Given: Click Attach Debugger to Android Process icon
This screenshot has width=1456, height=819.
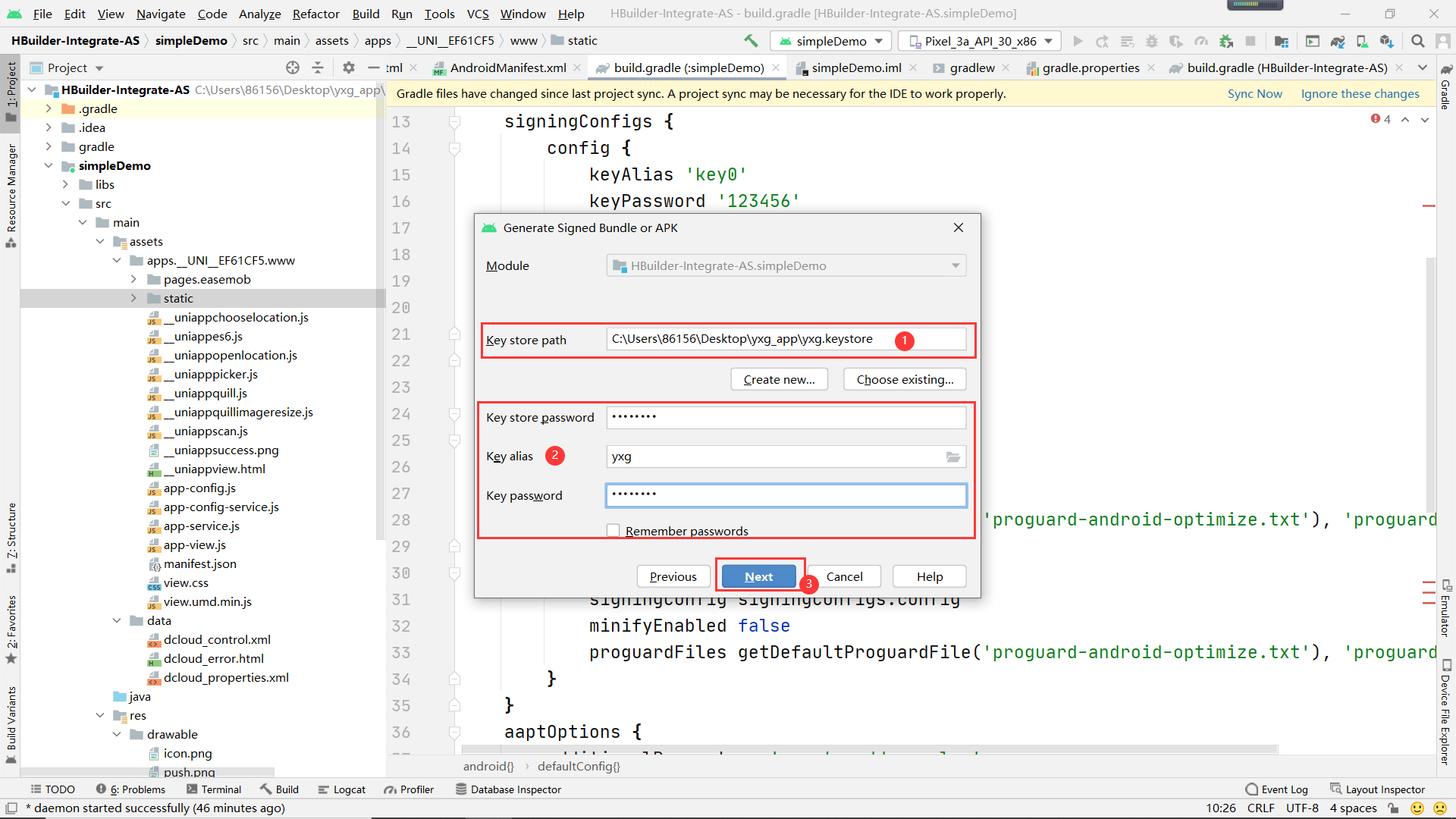Looking at the screenshot, I should 1226,41.
